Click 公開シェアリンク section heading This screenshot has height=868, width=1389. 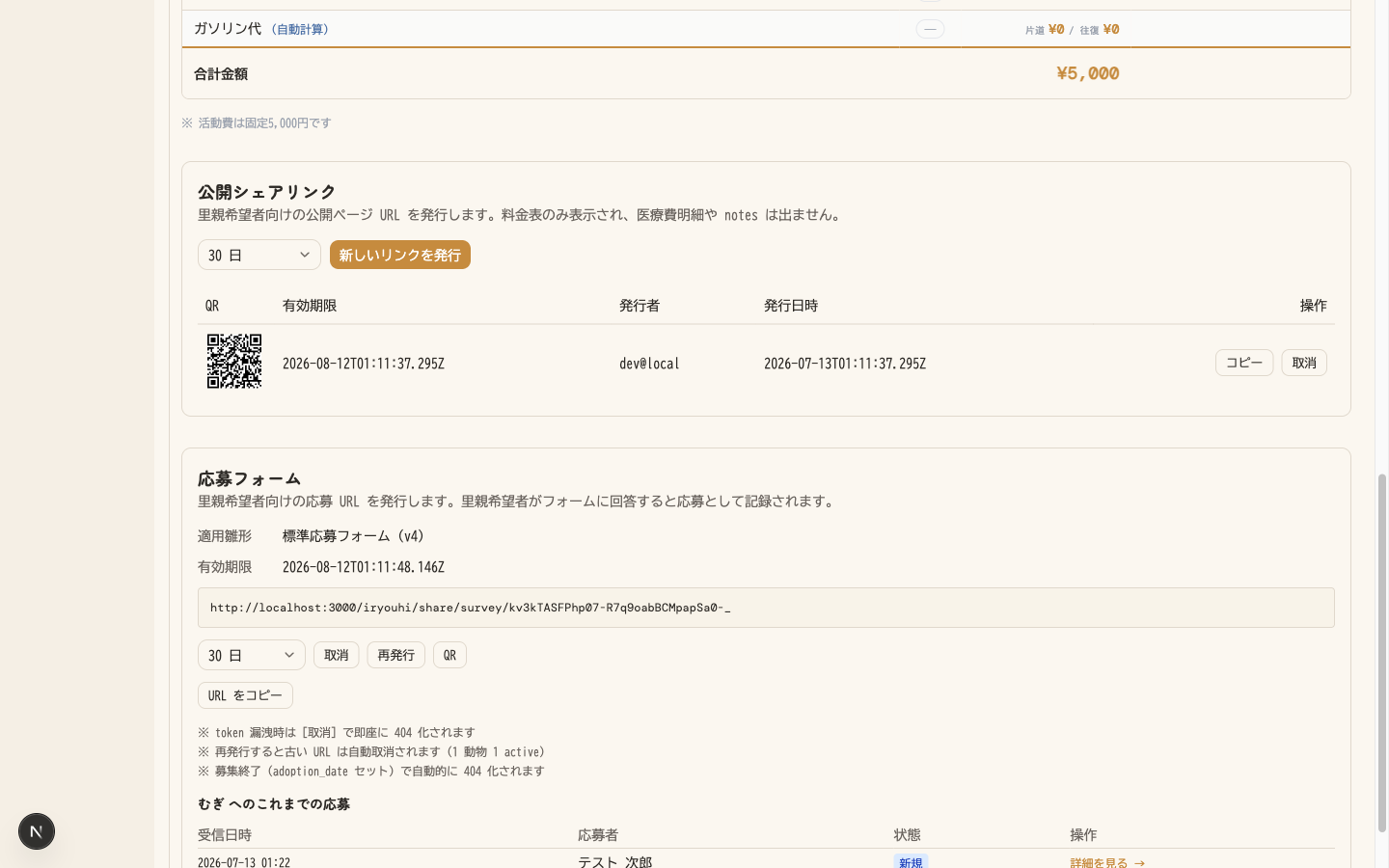click(267, 192)
